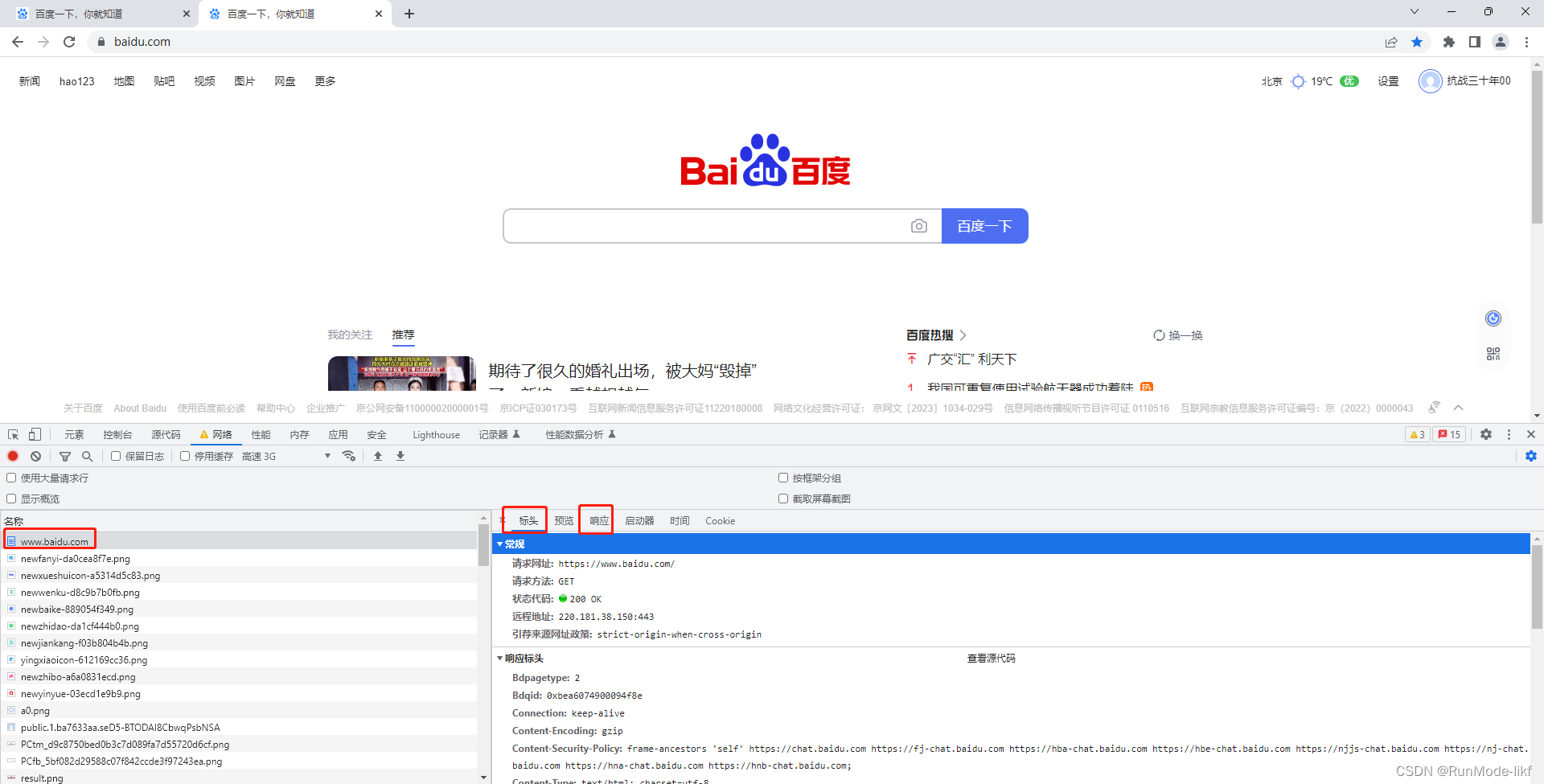Toggle 停用缓存 checkbox
Screen dimensions: 1544x784
(x=185, y=456)
